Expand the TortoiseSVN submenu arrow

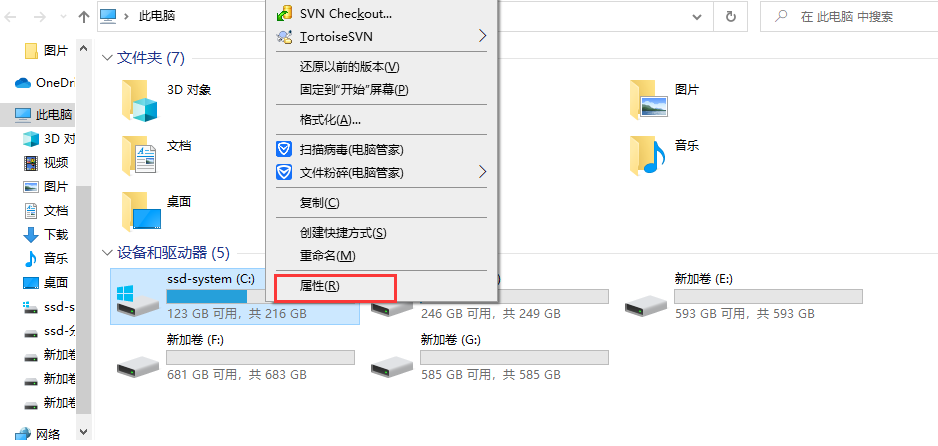point(482,36)
